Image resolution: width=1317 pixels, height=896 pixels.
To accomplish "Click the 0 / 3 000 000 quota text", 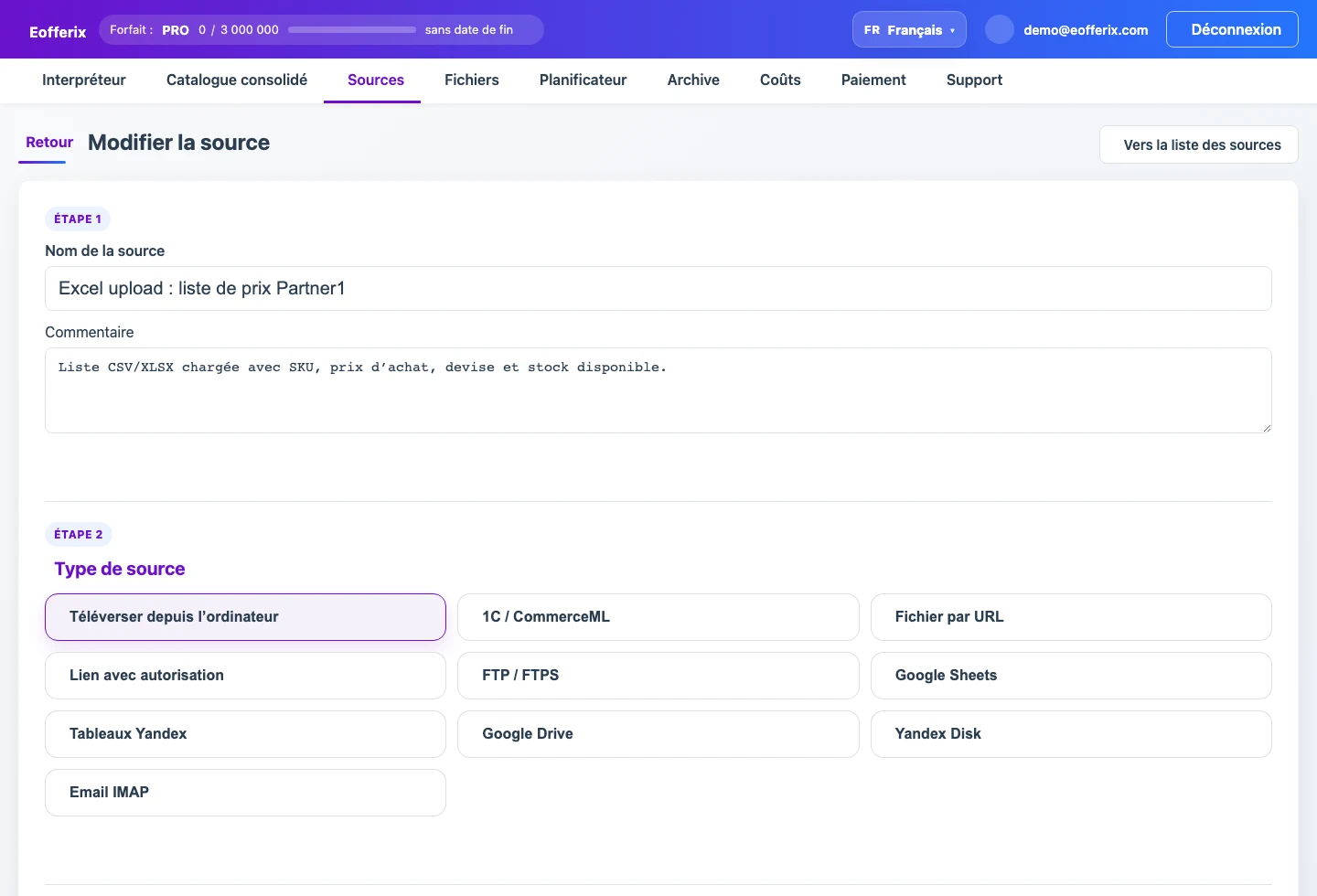I will tap(239, 30).
